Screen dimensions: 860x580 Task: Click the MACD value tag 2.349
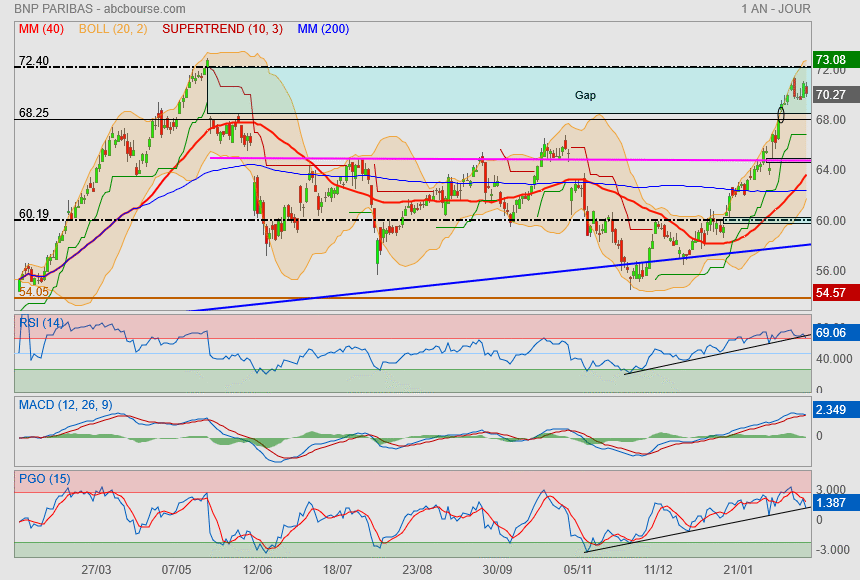click(832, 410)
